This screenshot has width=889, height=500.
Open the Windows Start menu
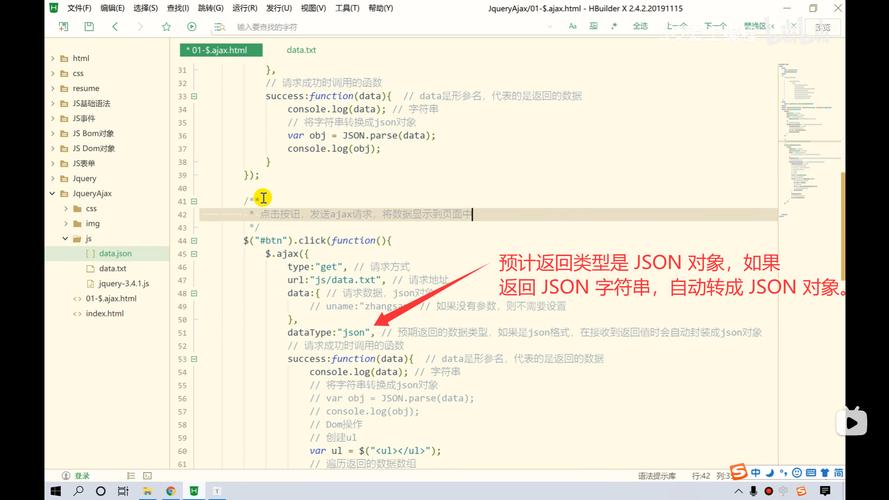click(x=56, y=491)
